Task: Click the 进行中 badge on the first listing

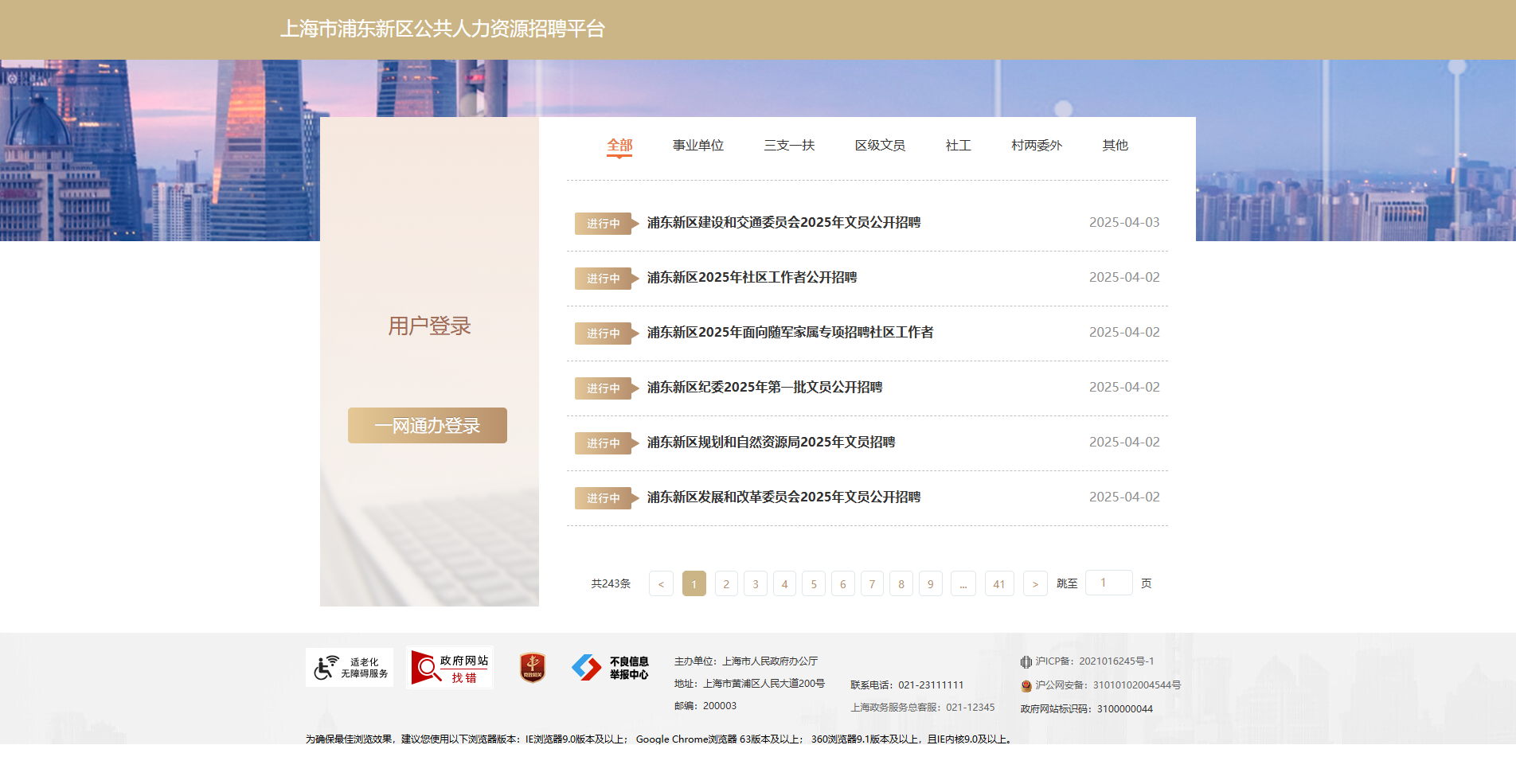Action: point(603,224)
